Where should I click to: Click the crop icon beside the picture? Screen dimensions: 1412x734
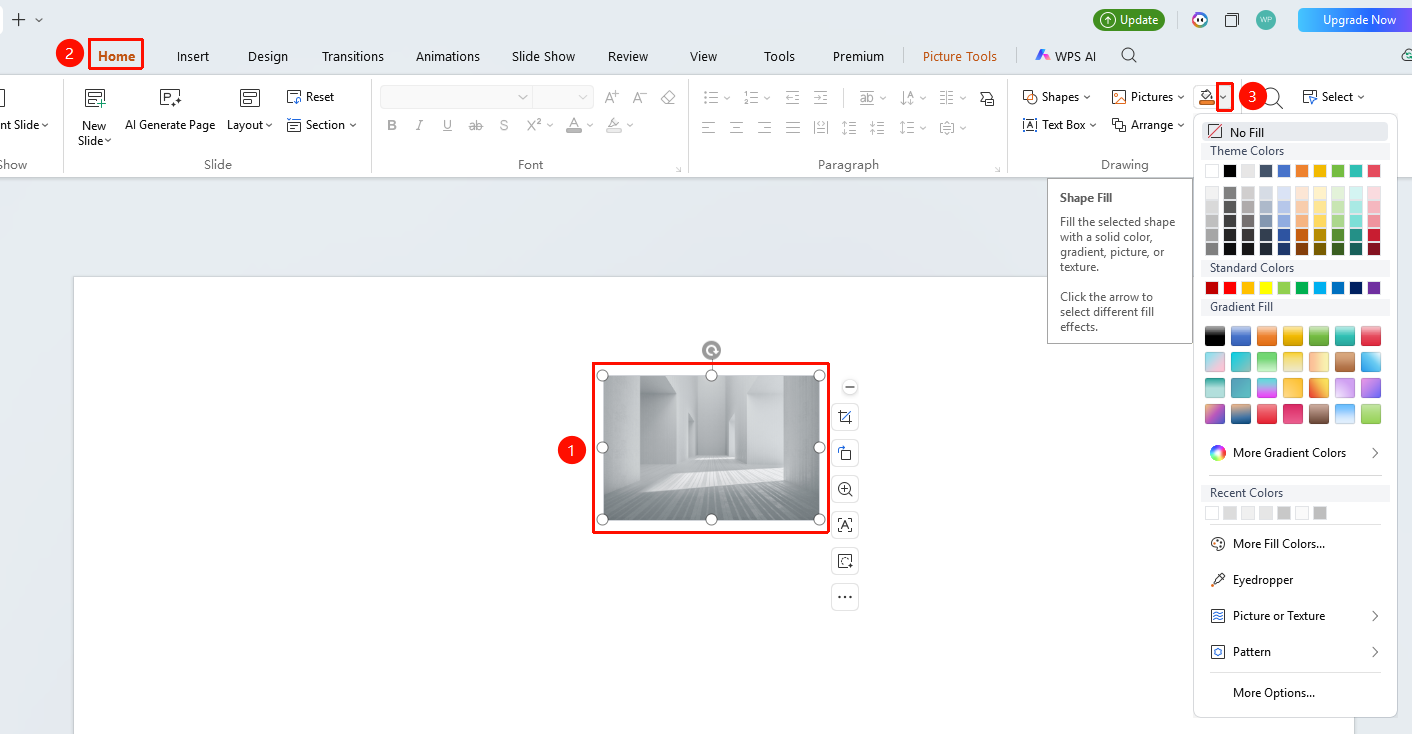pos(845,417)
